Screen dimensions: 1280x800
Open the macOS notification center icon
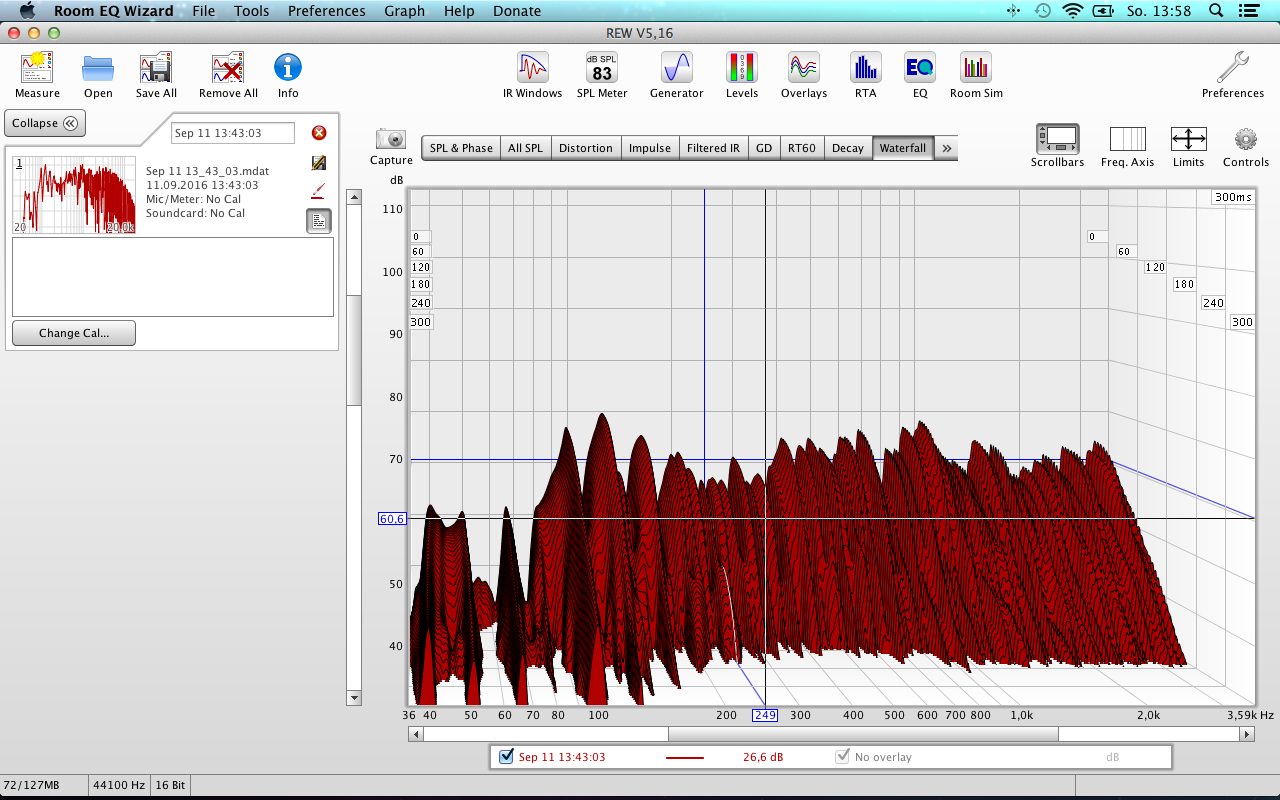[1247, 11]
